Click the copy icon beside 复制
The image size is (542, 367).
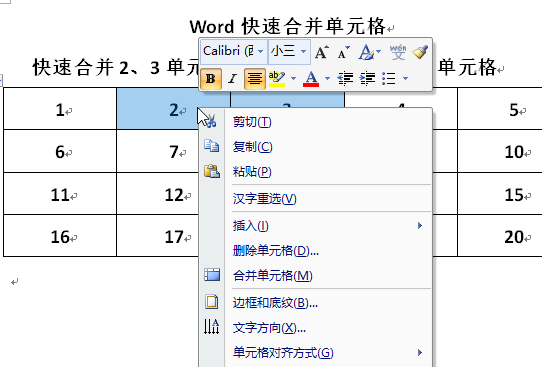(x=211, y=146)
